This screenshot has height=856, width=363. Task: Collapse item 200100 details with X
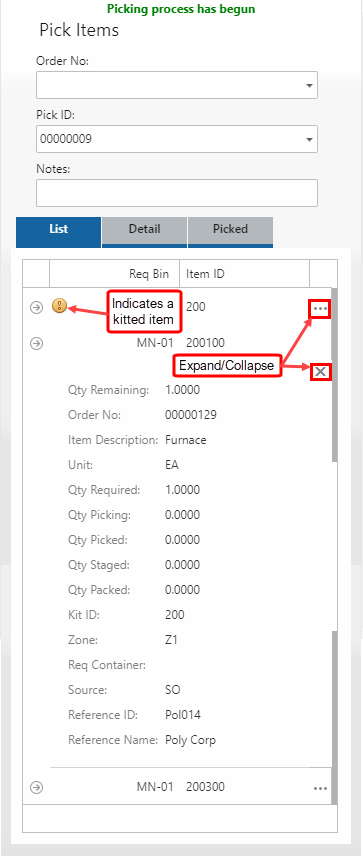320,372
